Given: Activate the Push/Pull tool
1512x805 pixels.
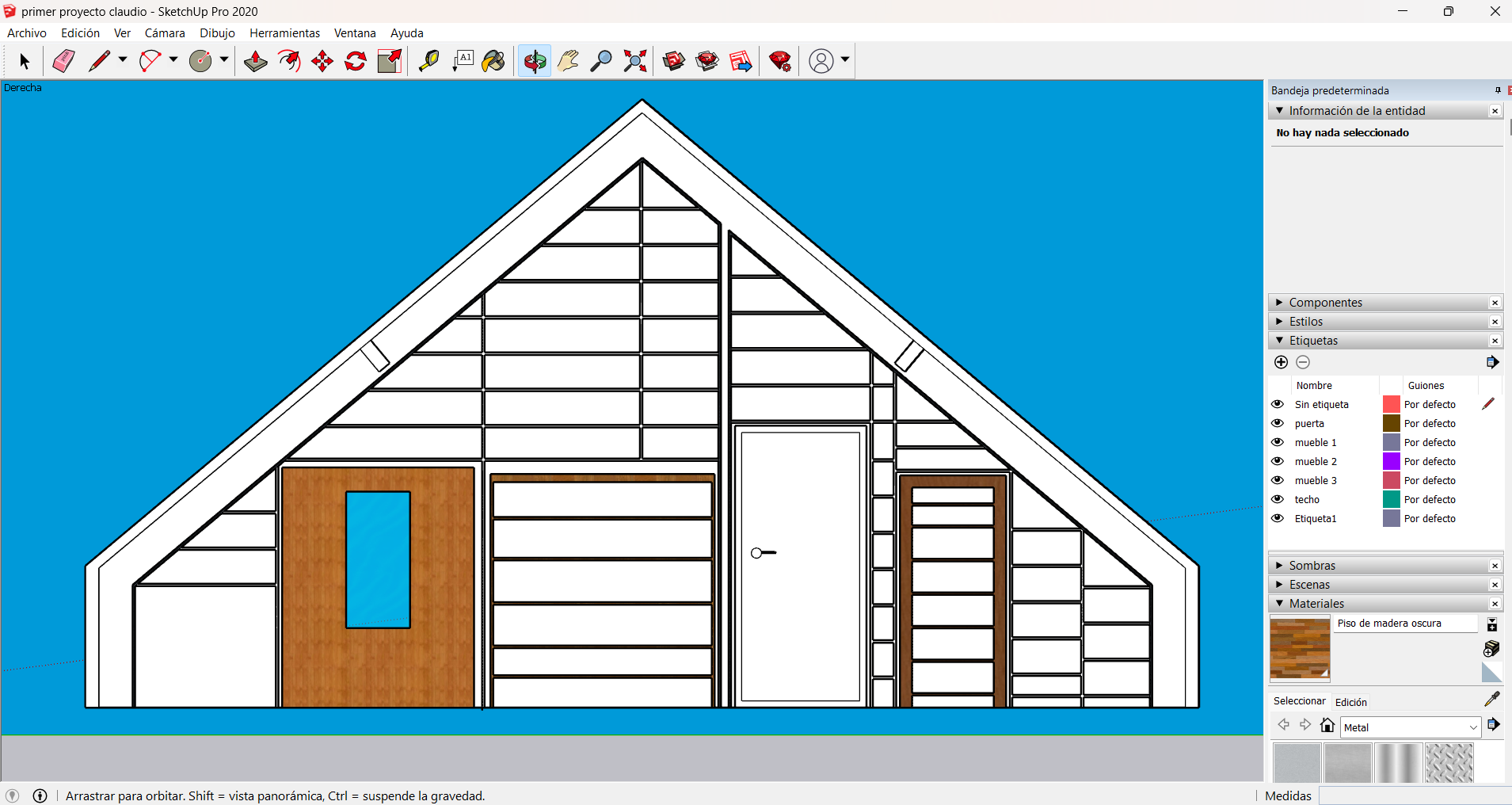Looking at the screenshot, I should coord(255,61).
